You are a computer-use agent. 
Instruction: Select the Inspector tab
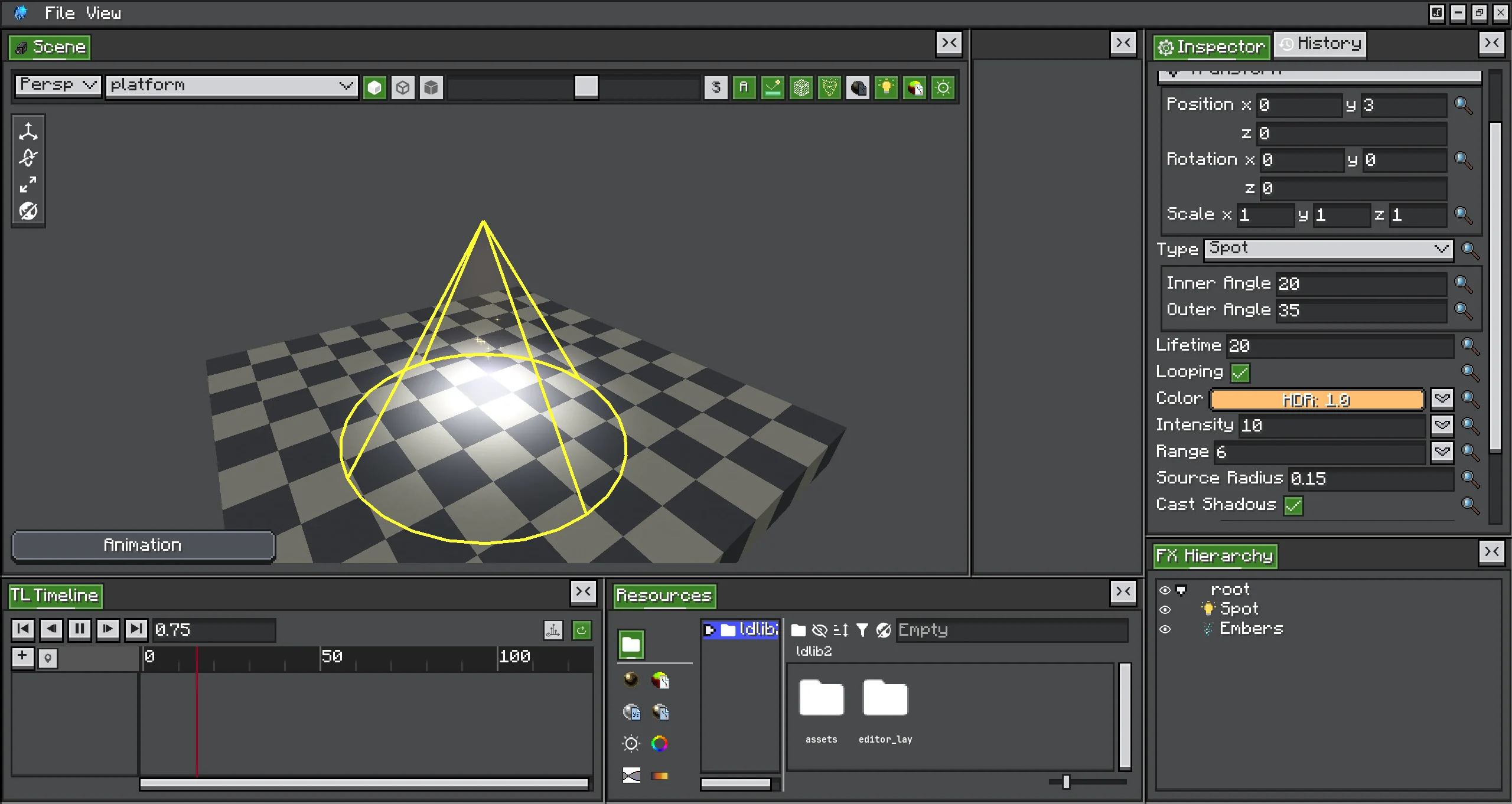[1212, 47]
